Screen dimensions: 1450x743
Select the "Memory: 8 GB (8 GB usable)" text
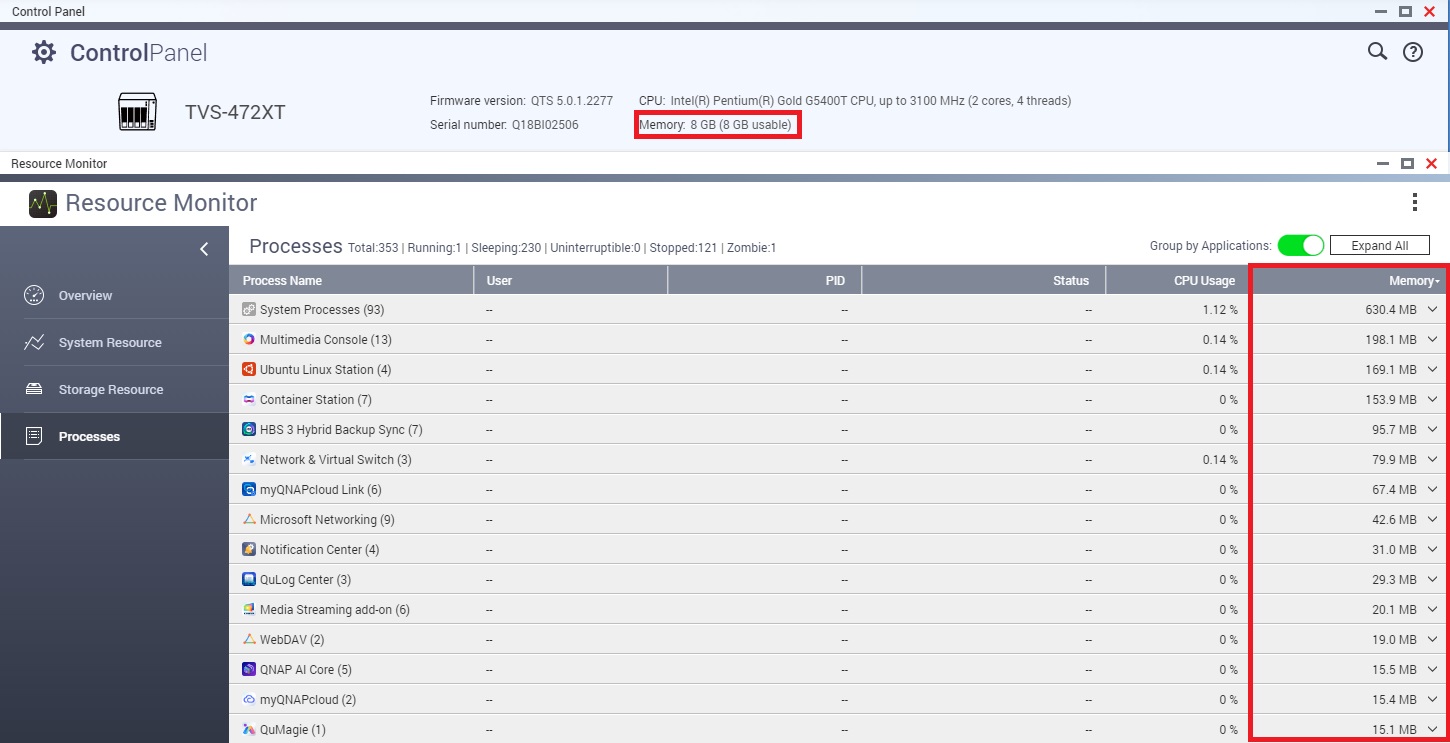pos(715,125)
